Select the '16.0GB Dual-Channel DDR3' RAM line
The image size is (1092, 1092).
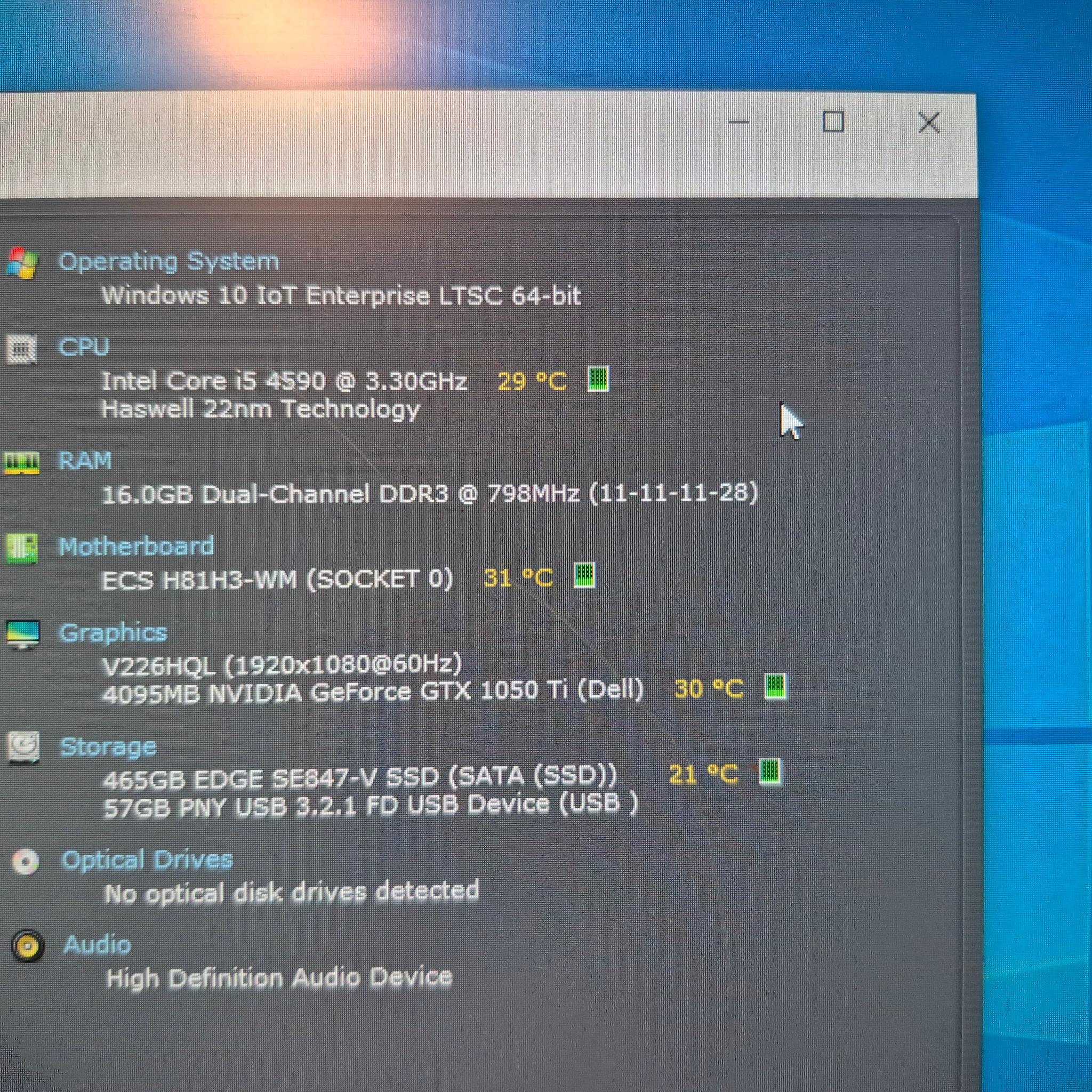(x=430, y=494)
